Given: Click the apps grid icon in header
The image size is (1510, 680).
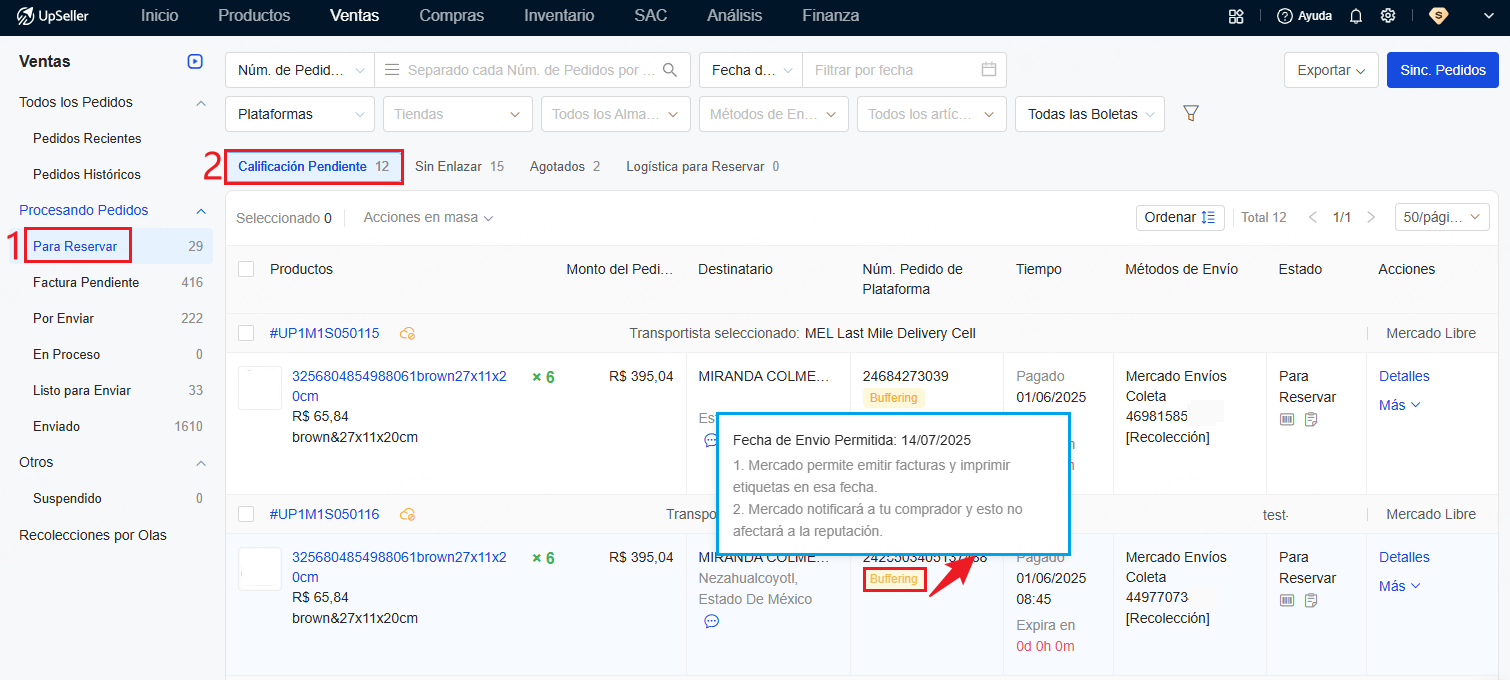Looking at the screenshot, I should tap(1237, 16).
